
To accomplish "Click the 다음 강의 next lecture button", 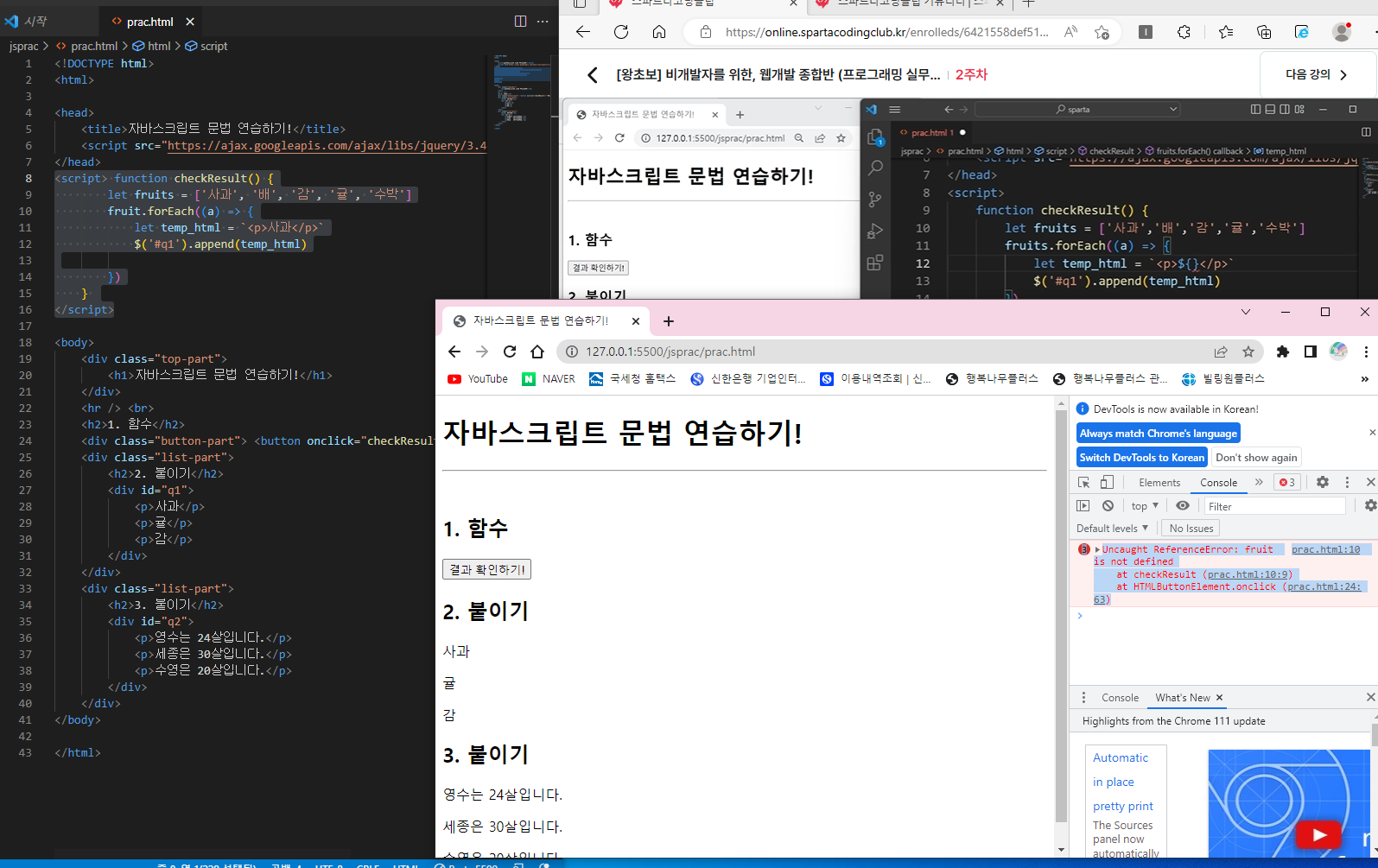I will click(1317, 75).
